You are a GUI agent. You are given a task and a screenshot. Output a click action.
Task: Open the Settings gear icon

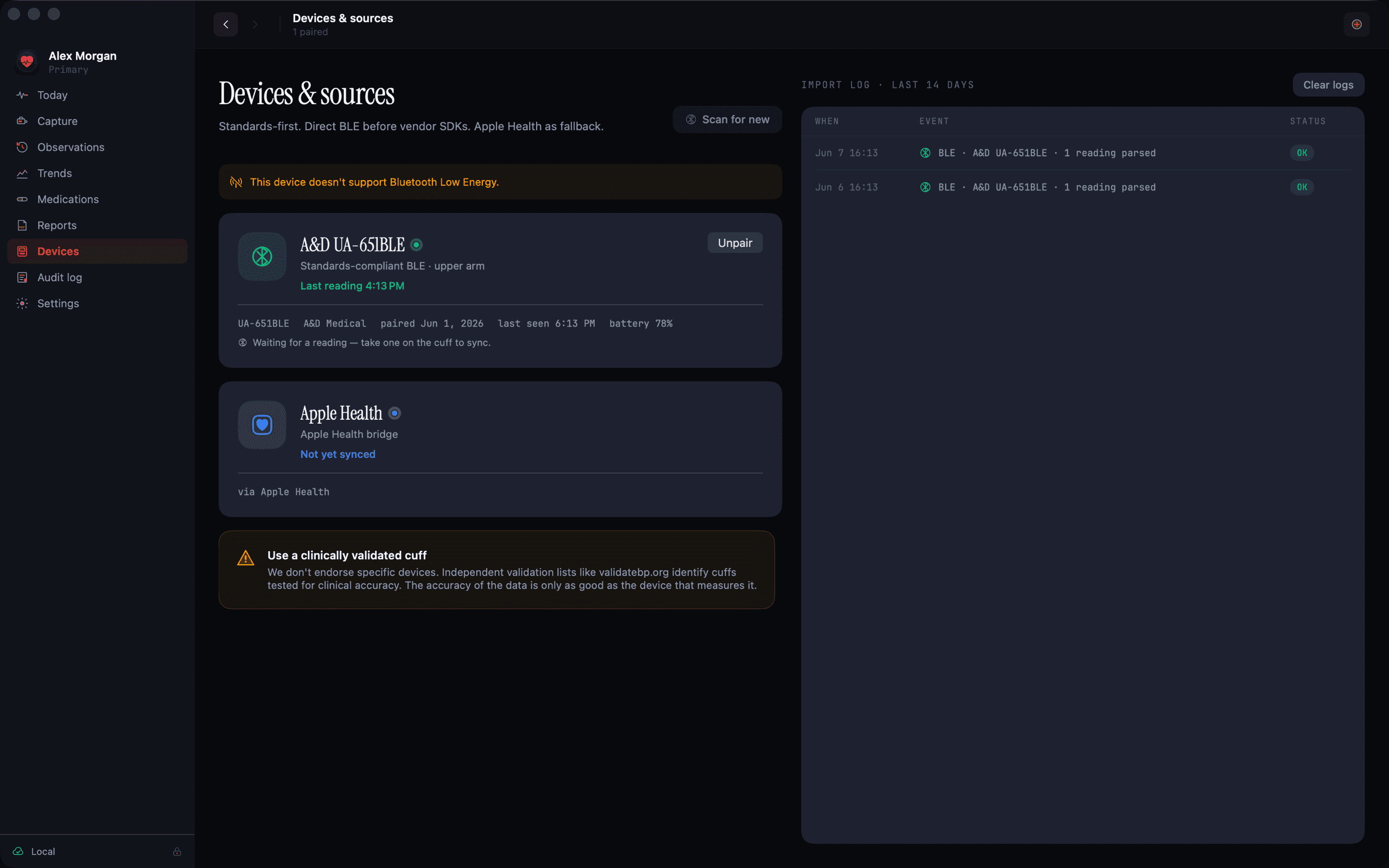[x=22, y=303]
